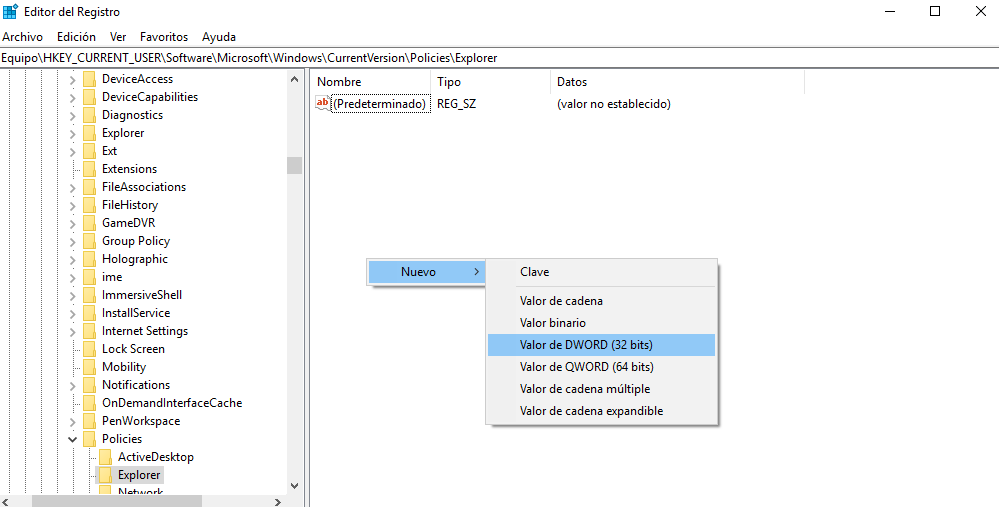Choose Valor de cadena option

[601, 301]
